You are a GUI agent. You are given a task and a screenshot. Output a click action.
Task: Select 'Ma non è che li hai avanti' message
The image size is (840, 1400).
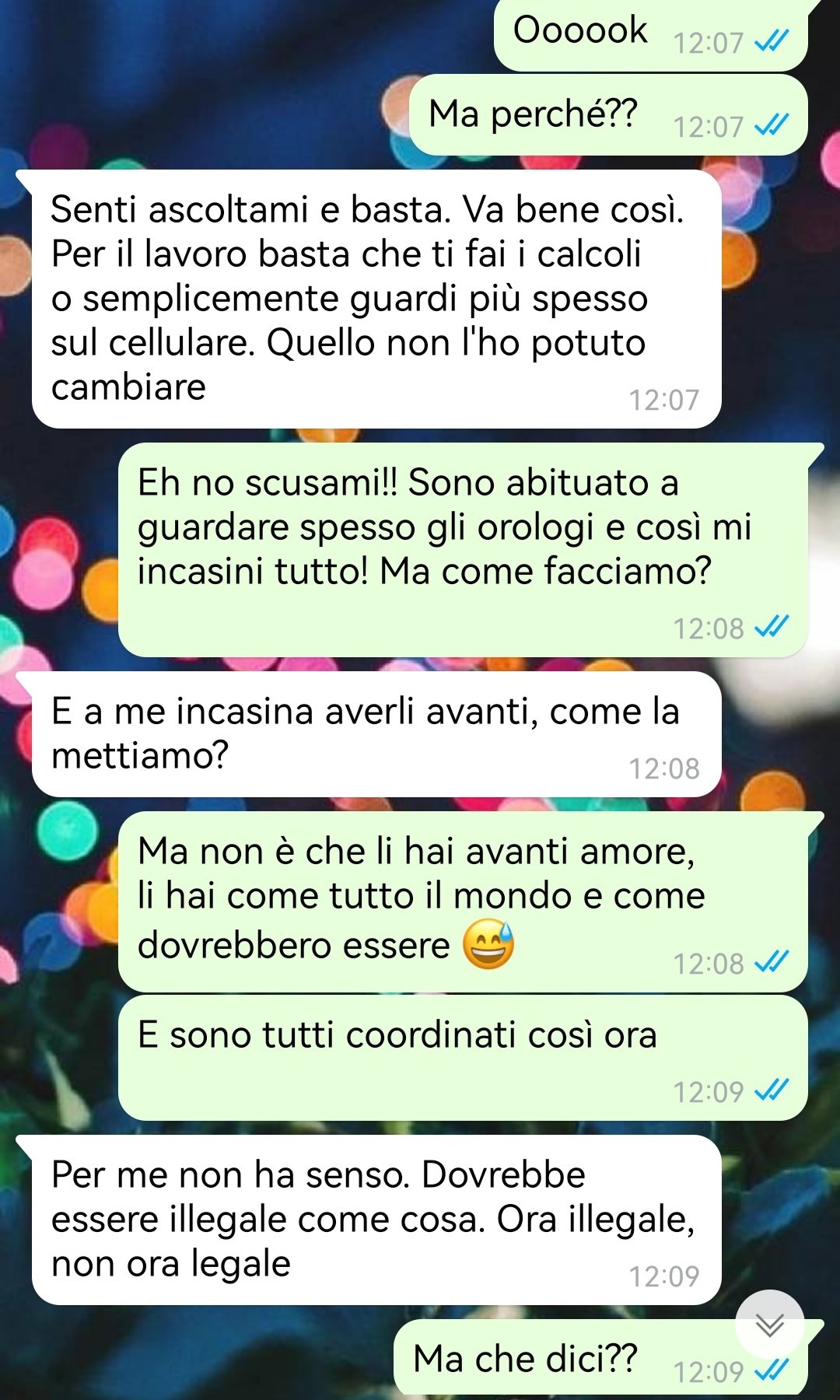pyautogui.click(x=463, y=901)
